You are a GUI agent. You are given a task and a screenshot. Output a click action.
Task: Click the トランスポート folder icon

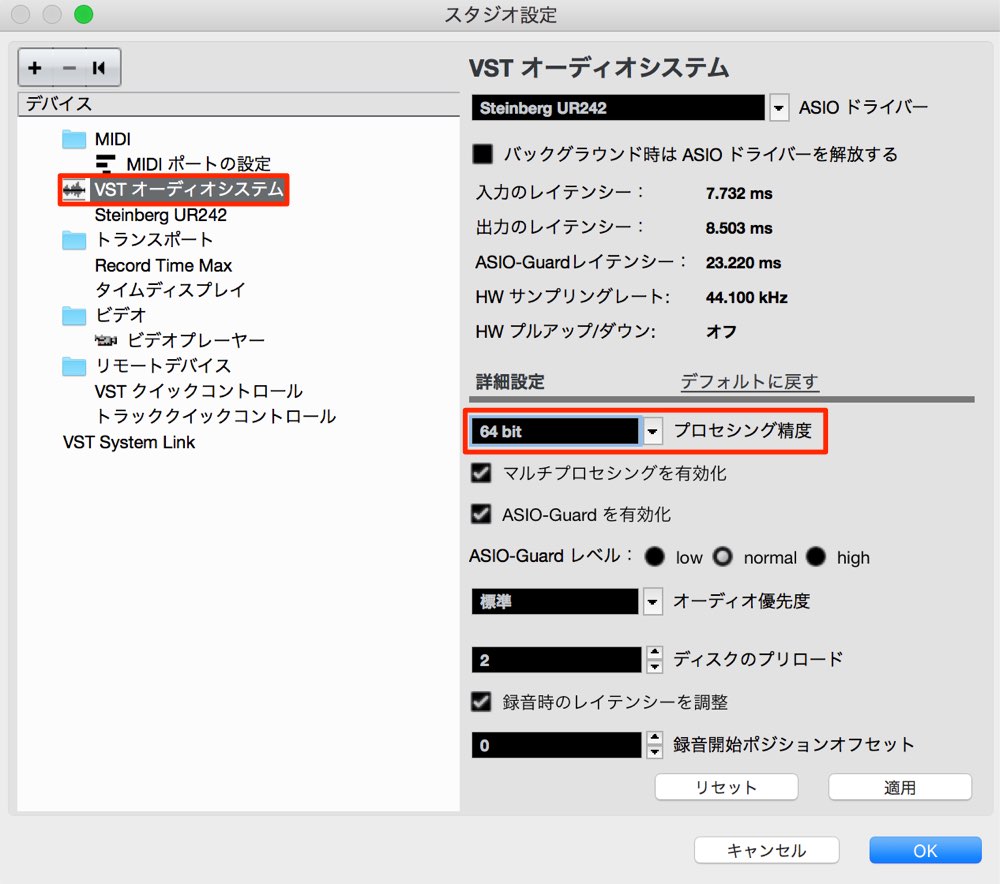point(74,240)
